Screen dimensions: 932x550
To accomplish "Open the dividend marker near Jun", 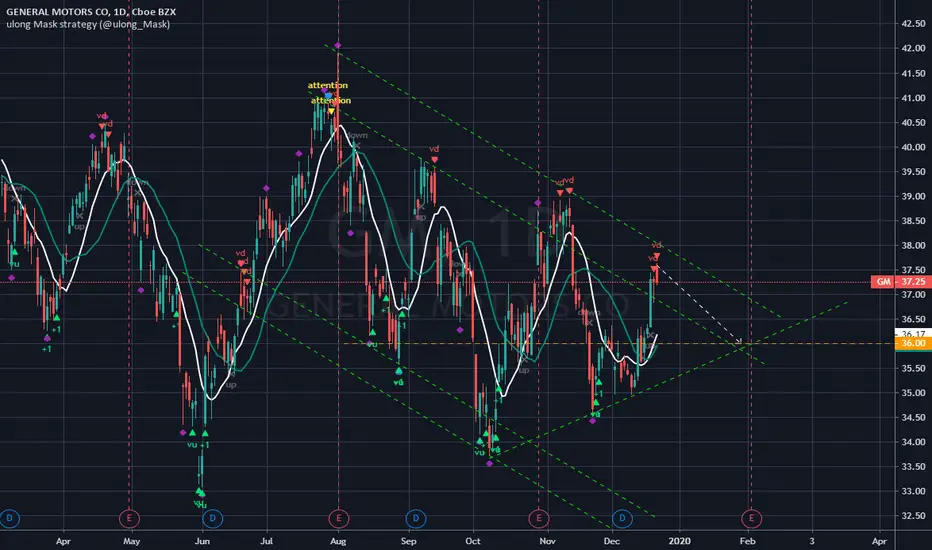I will click(212, 518).
